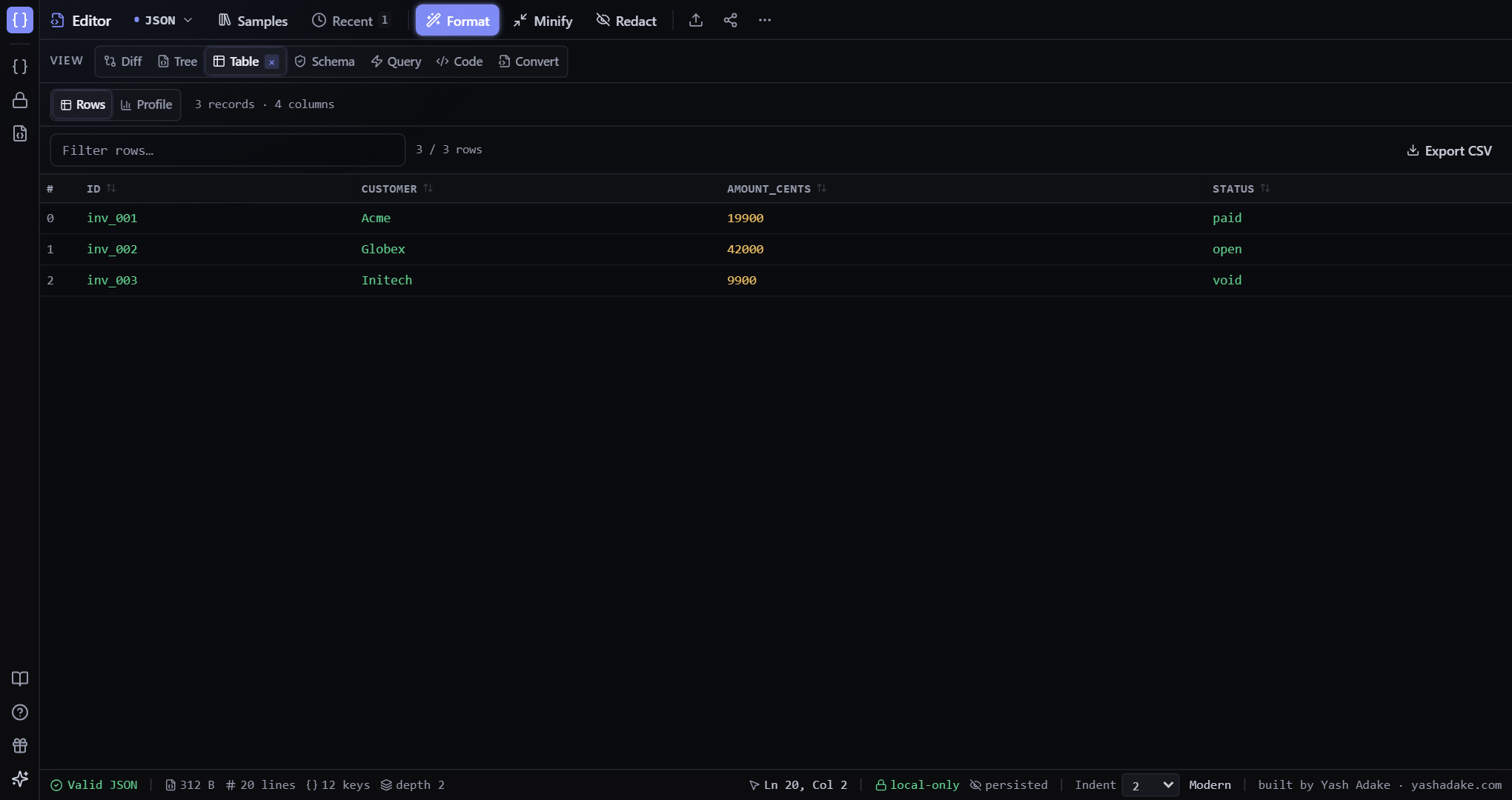Click the upload/export icon in toolbar
The height and width of the screenshot is (800, 1512).
coord(695,20)
